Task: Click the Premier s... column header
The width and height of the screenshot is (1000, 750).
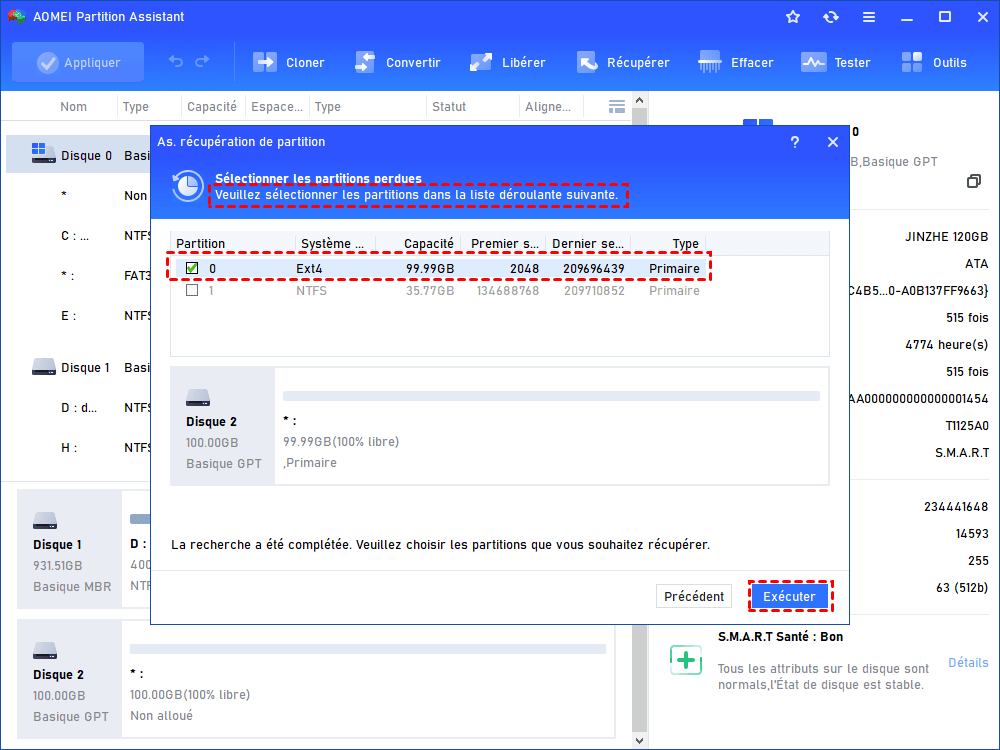Action: [504, 244]
